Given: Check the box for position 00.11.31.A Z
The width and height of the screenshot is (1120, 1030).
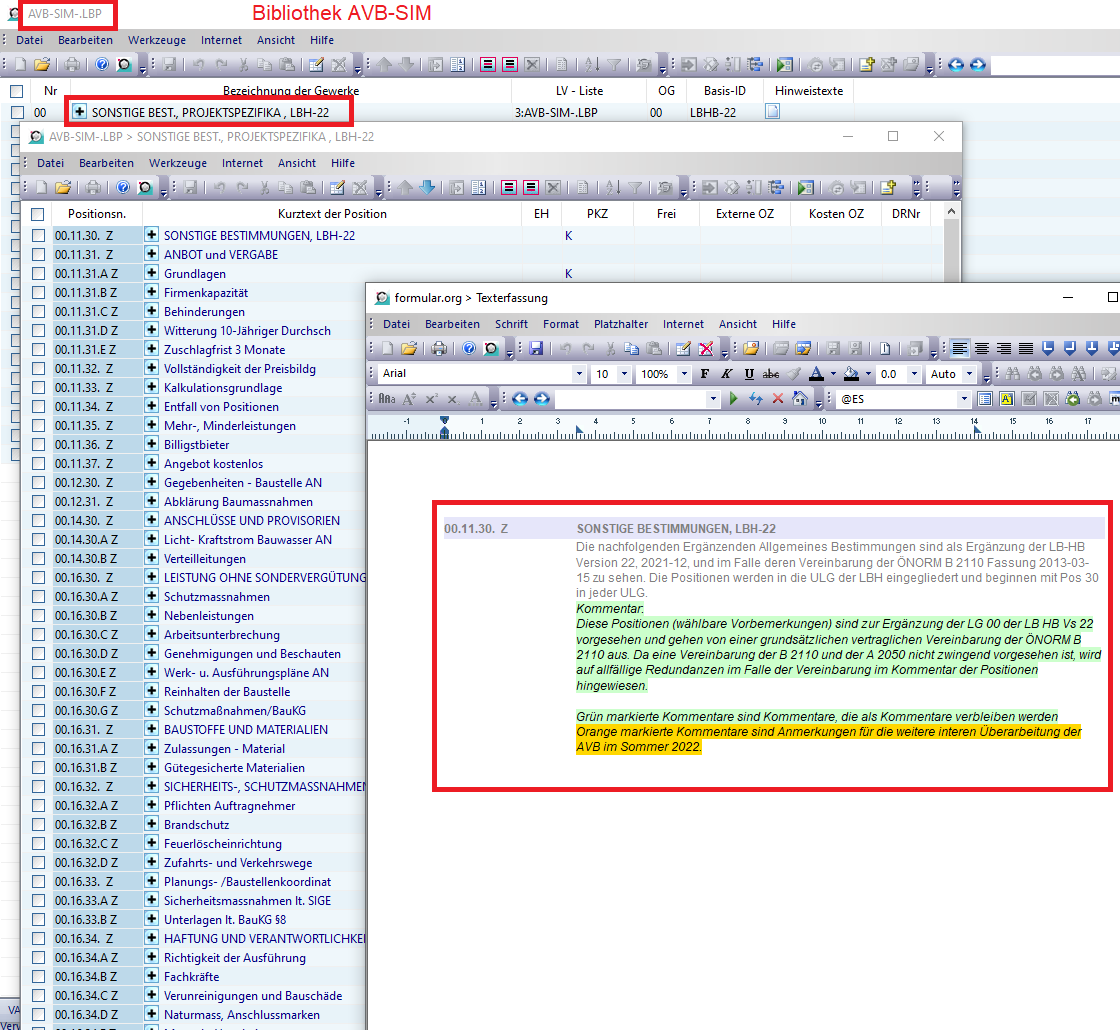Looking at the screenshot, I should pos(38,274).
